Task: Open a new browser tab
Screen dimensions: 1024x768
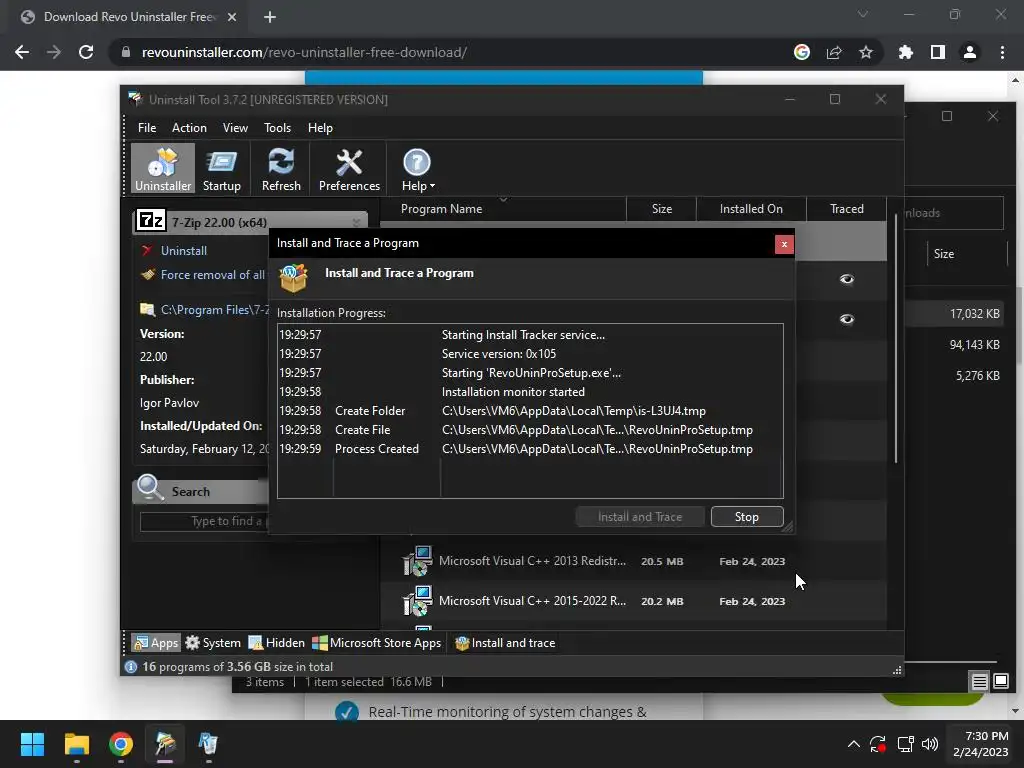Action: [x=270, y=17]
